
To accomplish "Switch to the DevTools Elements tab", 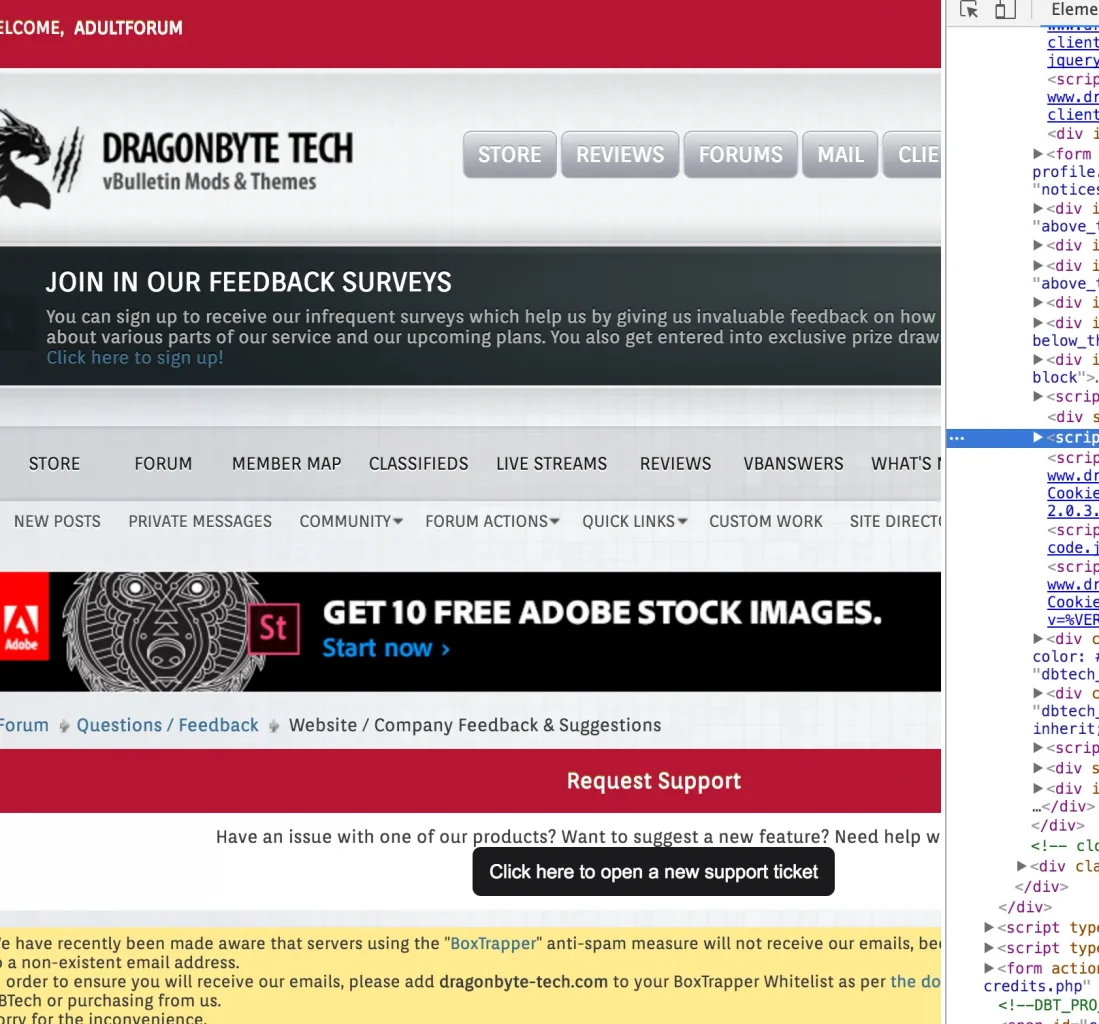I will pyautogui.click(x=1074, y=9).
